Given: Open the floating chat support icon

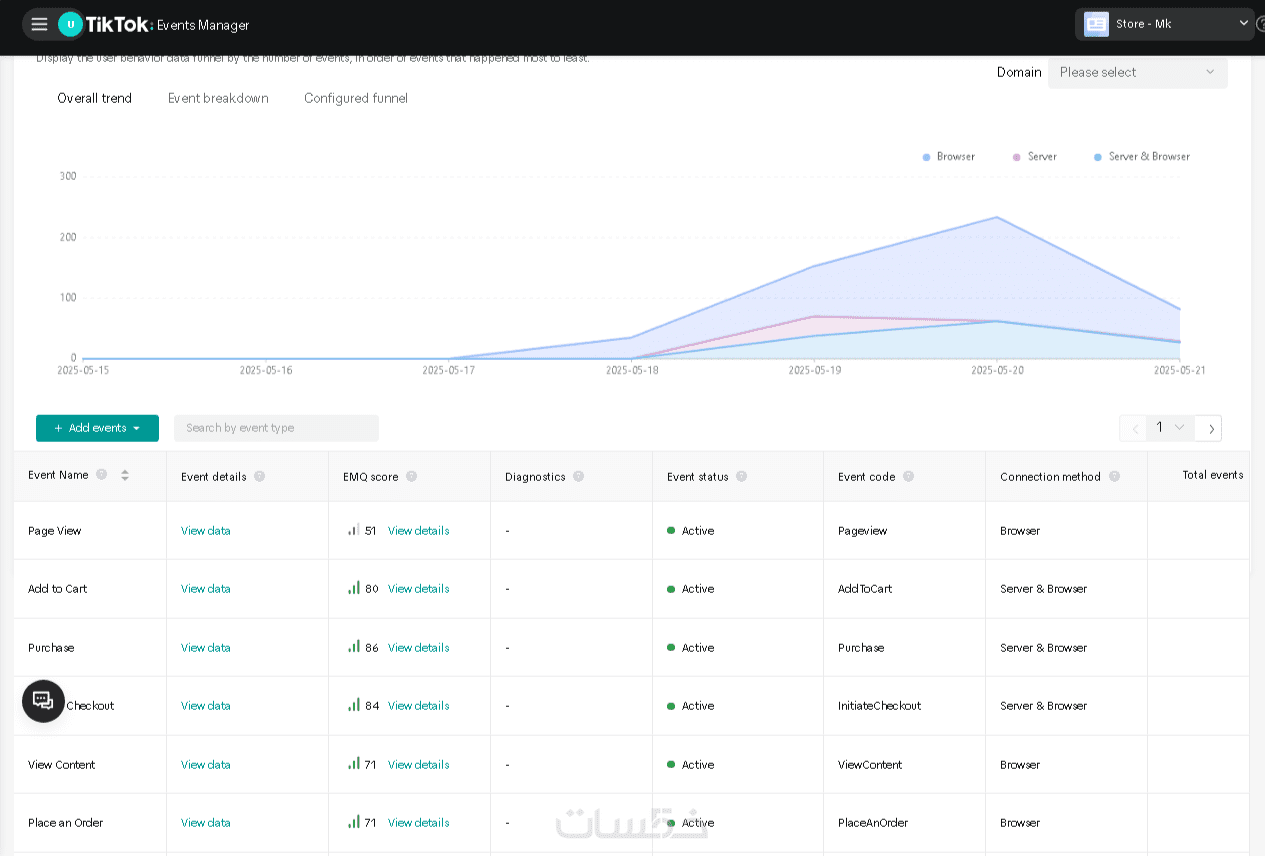Looking at the screenshot, I should 43,701.
